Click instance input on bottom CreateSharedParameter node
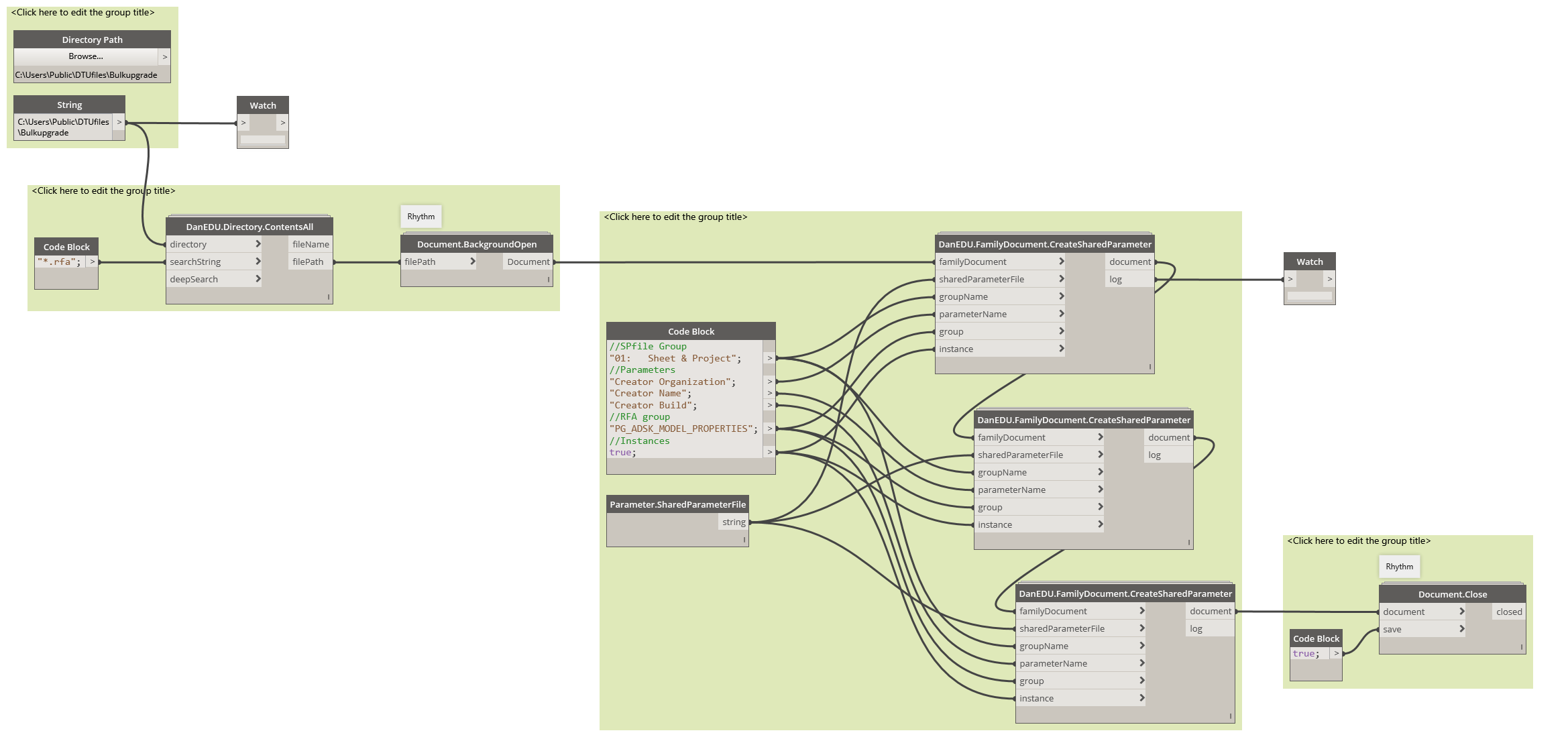The width and height of the screenshot is (1568, 739). click(1081, 698)
